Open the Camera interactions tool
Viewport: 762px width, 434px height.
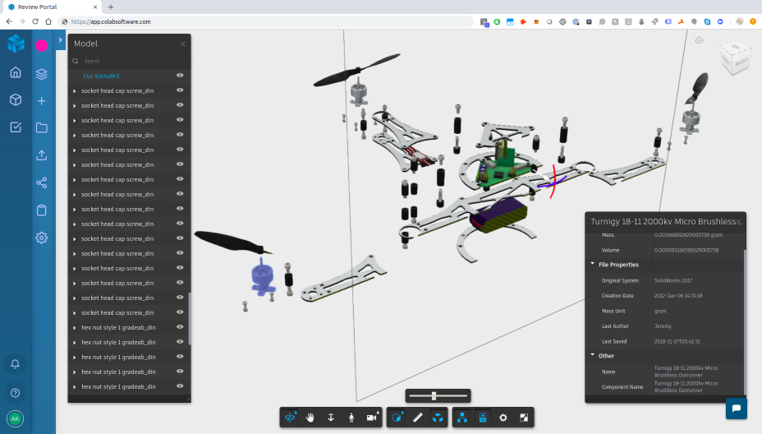point(372,417)
